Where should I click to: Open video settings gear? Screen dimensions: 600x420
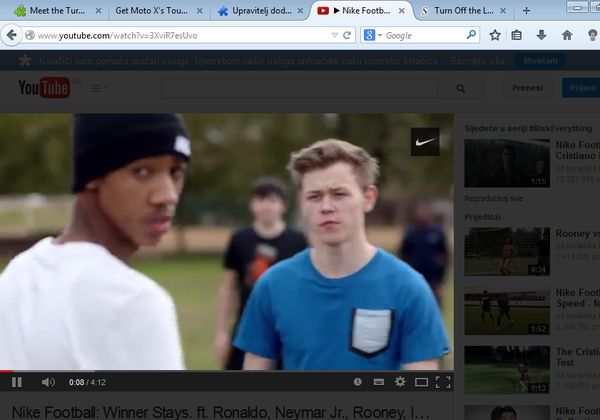[400, 381]
